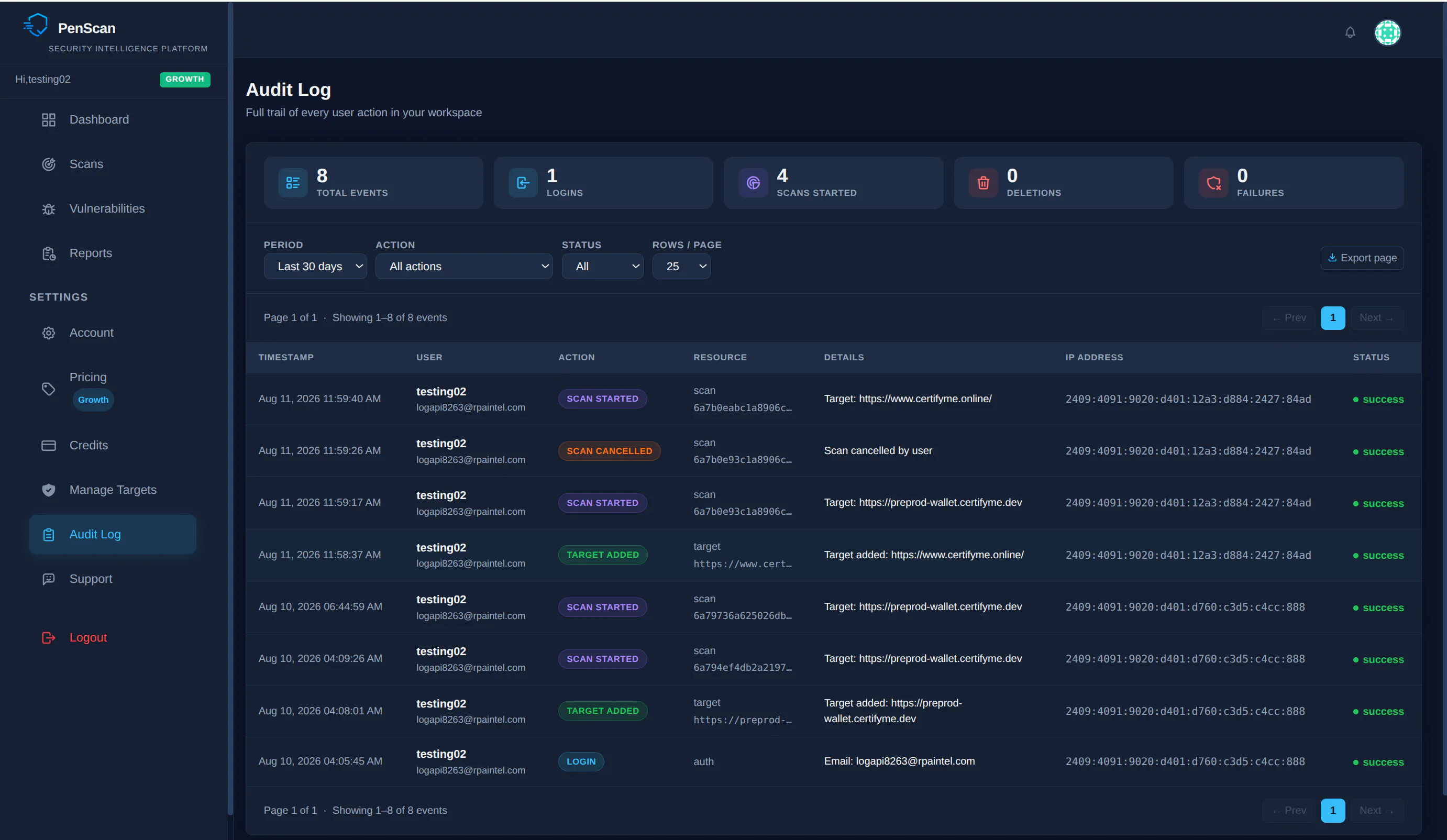Open Manage Targets in settings
Image resolution: width=1447 pixels, height=840 pixels.
pyautogui.click(x=113, y=490)
